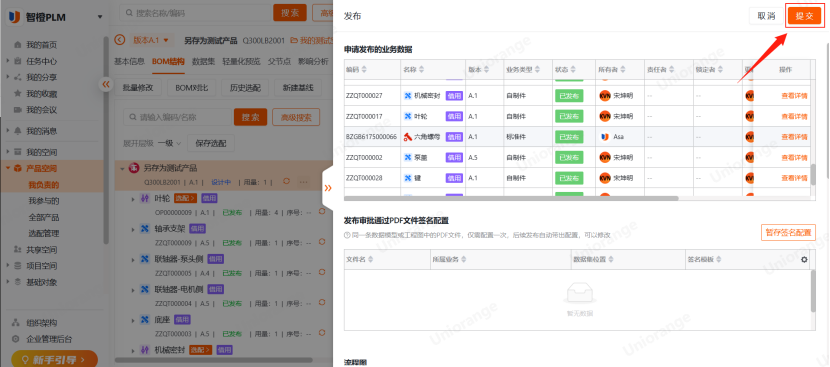Collapse the 产品空间 sidebar section
The width and height of the screenshot is (830, 367).
coord(8,168)
